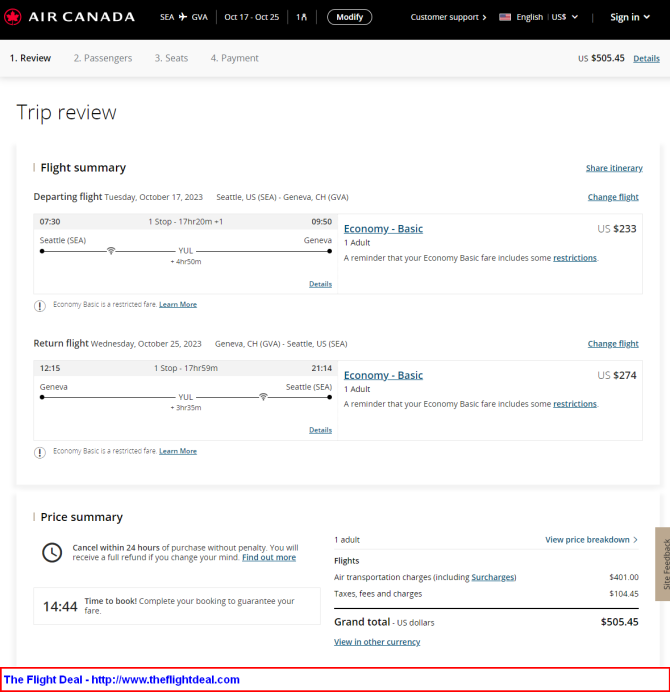Click the YUL stop on return flight
Screen dimensions: 670x692
coord(185,397)
